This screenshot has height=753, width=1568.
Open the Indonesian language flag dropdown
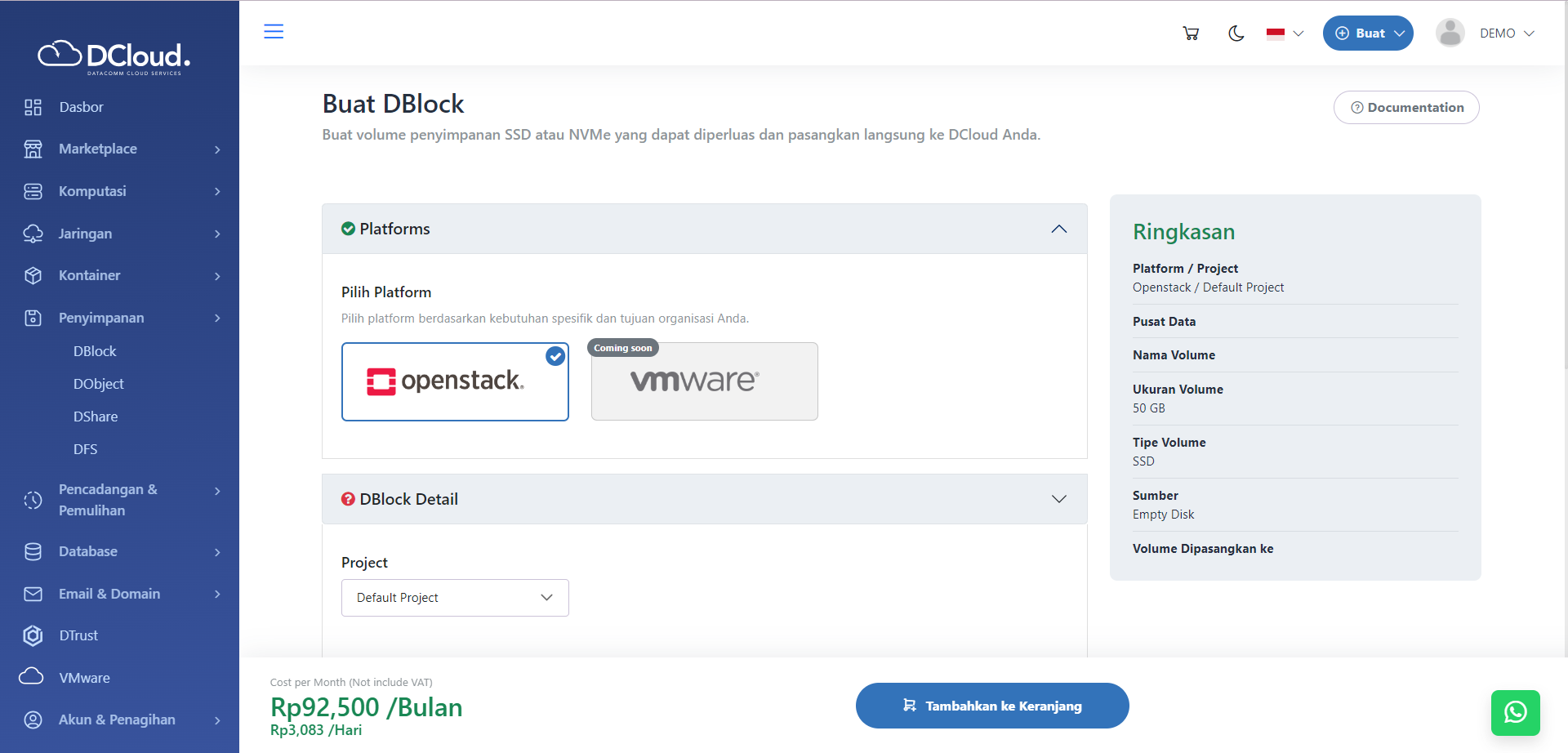1283,34
